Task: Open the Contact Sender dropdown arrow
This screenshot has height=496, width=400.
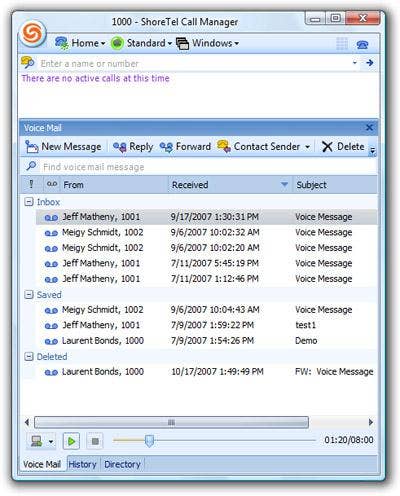Action: pos(307,147)
